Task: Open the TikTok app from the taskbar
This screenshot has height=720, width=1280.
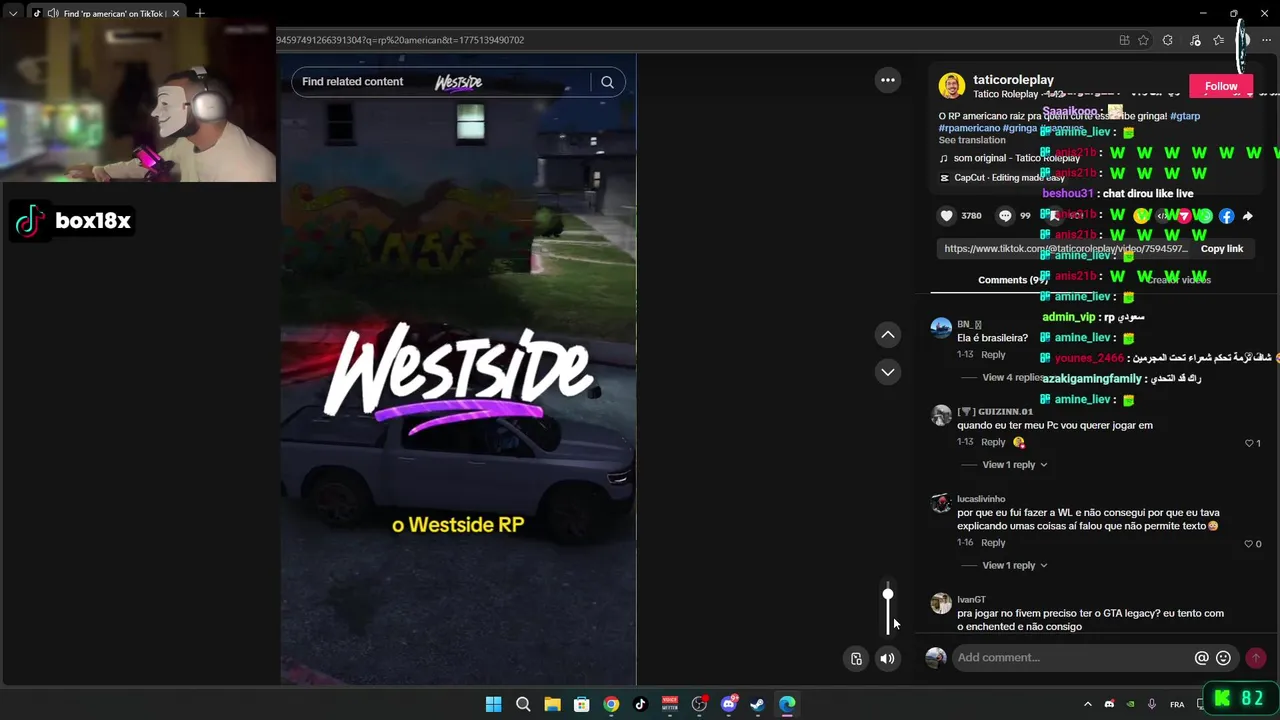Action: point(641,704)
